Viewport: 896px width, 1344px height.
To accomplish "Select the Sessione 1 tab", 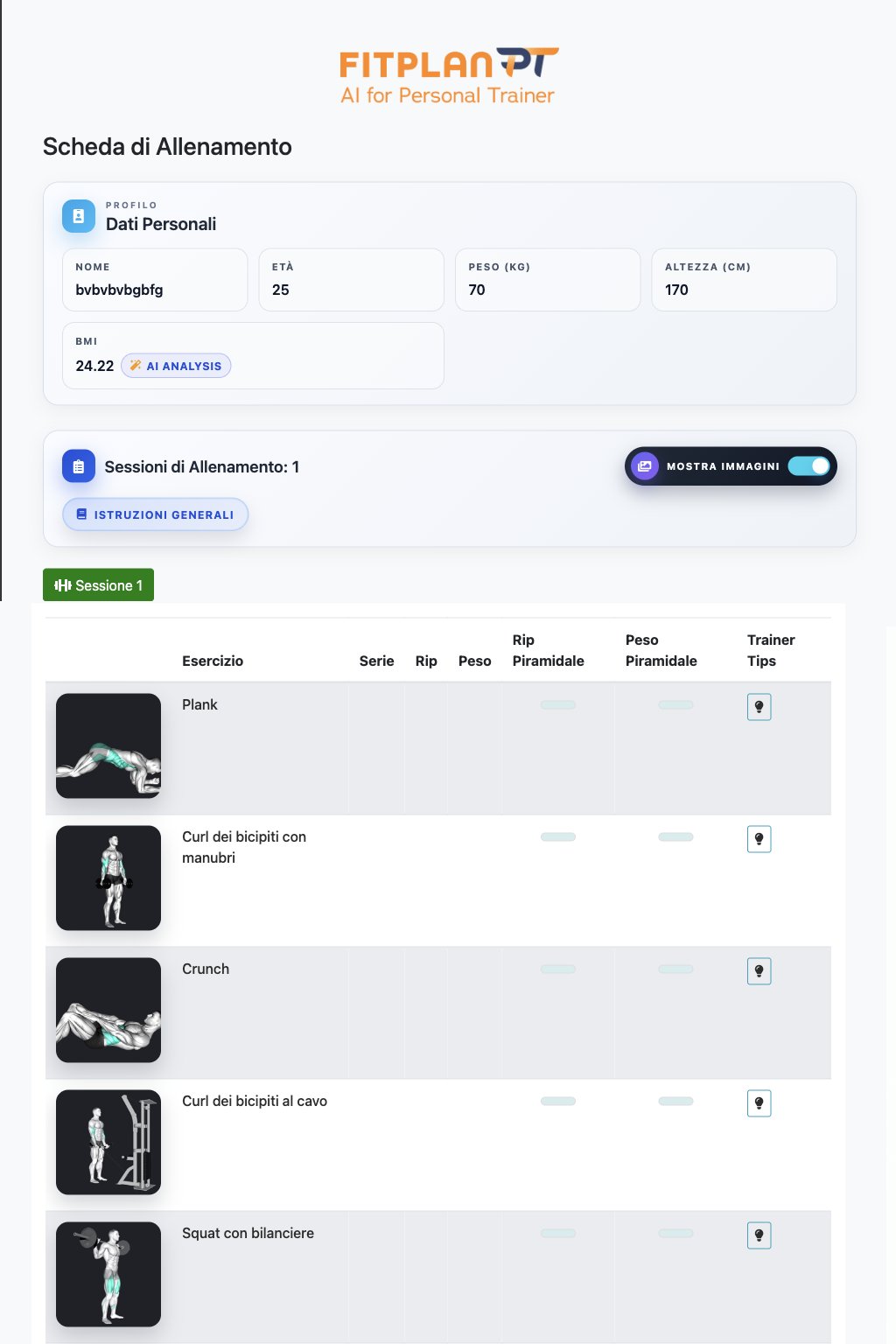I will [x=98, y=585].
